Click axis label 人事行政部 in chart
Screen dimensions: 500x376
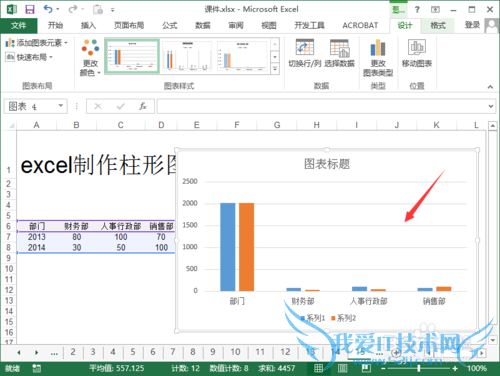(368, 301)
